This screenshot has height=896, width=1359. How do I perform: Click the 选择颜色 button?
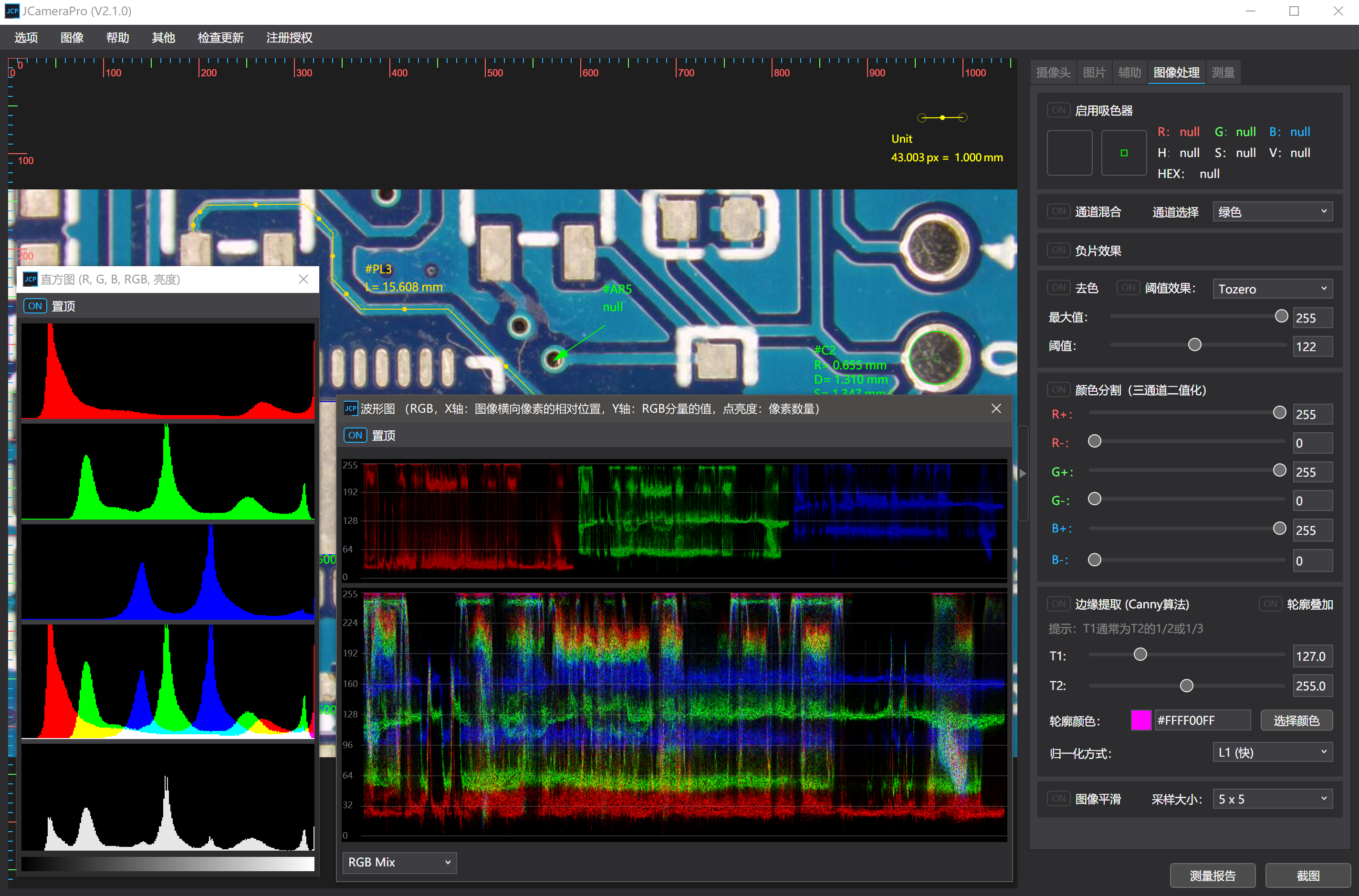[x=1296, y=720]
